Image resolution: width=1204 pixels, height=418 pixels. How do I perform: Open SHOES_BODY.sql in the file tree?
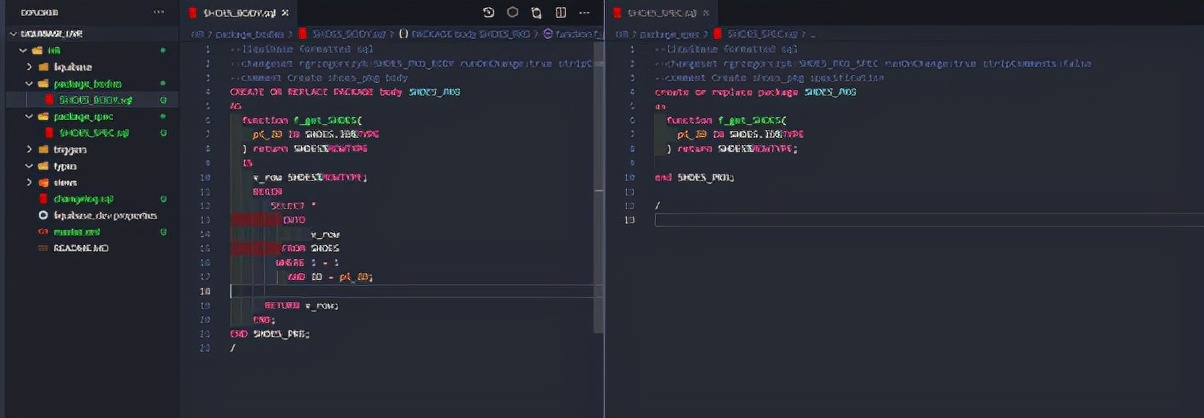tap(90, 100)
